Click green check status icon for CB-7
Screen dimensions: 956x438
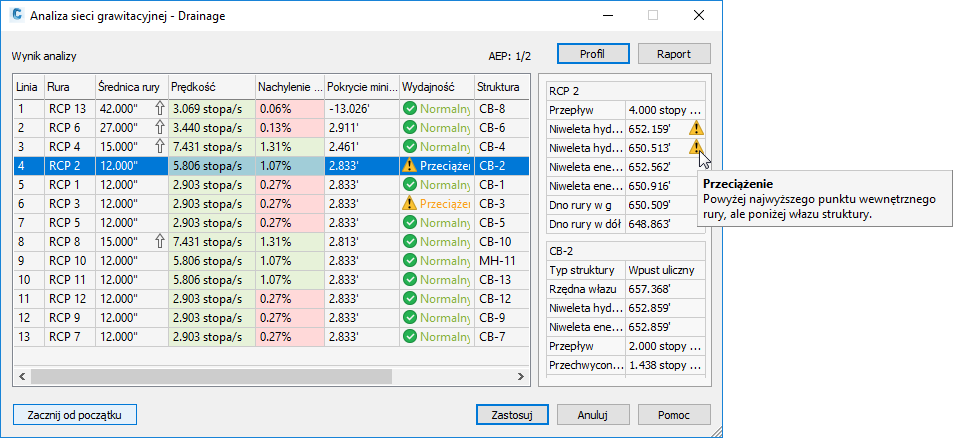tap(410, 337)
